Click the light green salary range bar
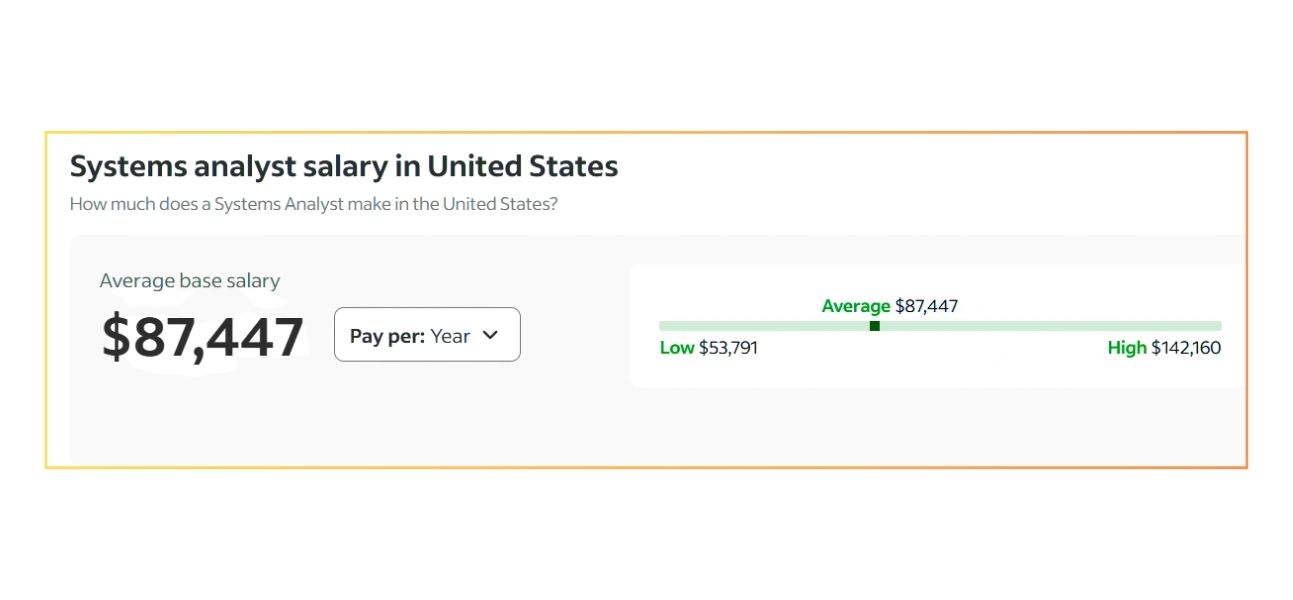The image size is (1293, 600). click(x=1040, y=326)
